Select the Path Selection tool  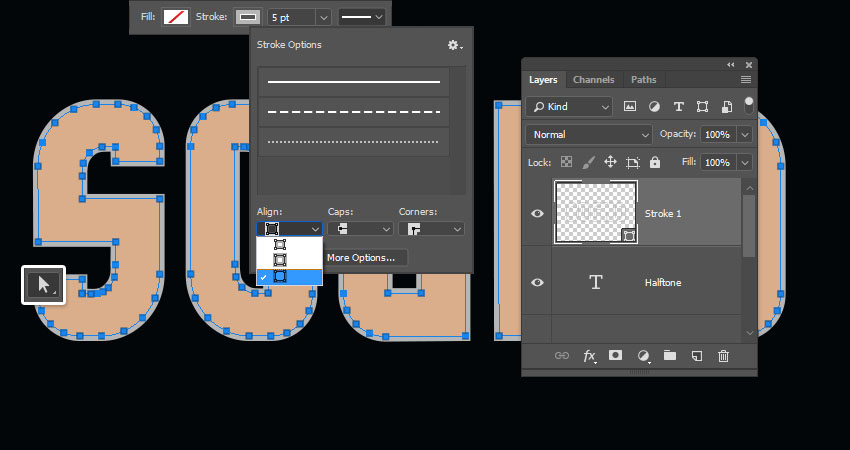[x=43, y=285]
